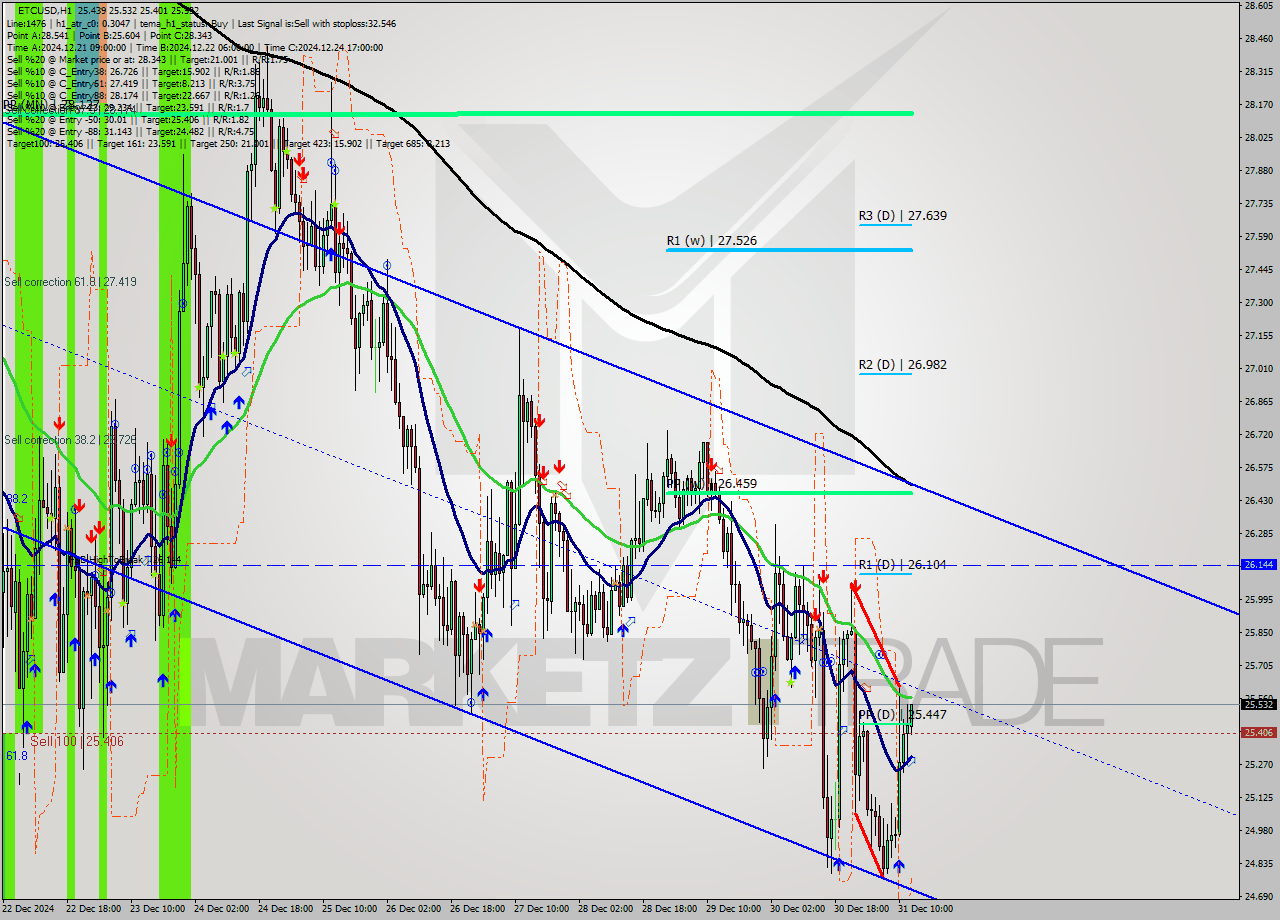Image resolution: width=1280 pixels, height=920 pixels.
Task: Click the 'Target 423: 15.902' text
Action: (x=321, y=143)
